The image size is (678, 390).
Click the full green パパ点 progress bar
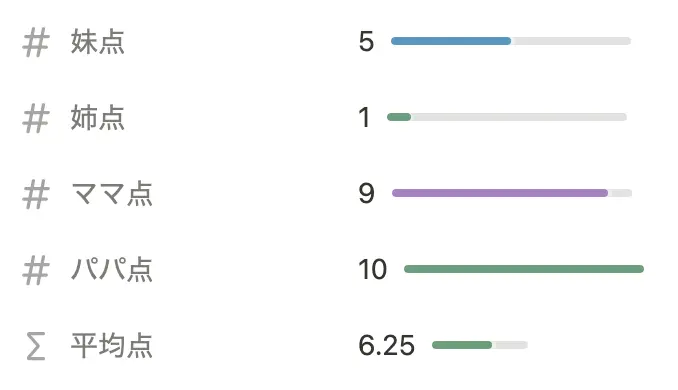(x=524, y=269)
